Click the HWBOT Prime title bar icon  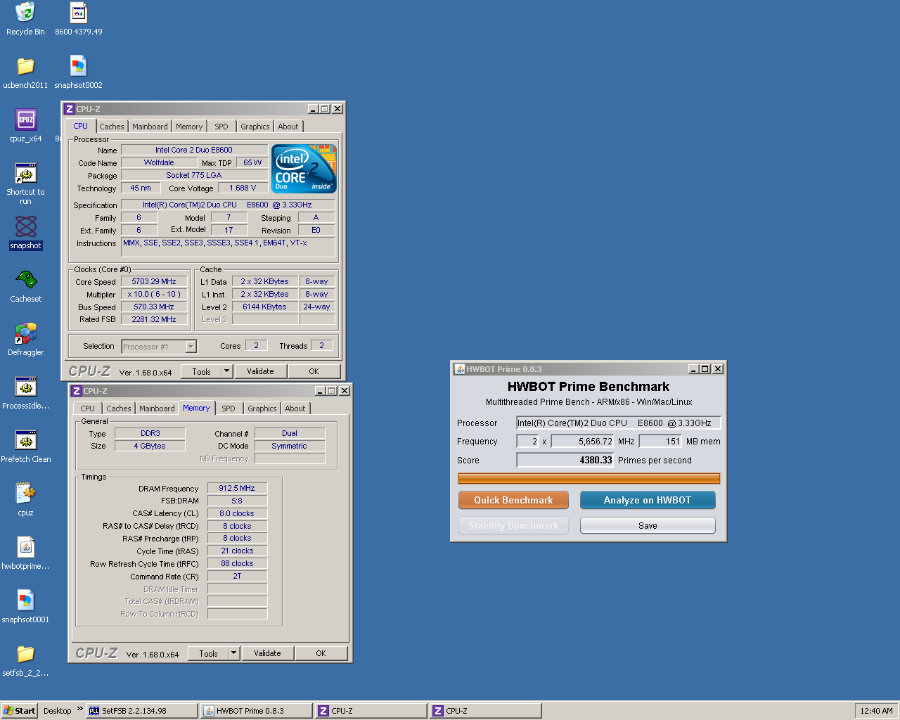(x=459, y=369)
